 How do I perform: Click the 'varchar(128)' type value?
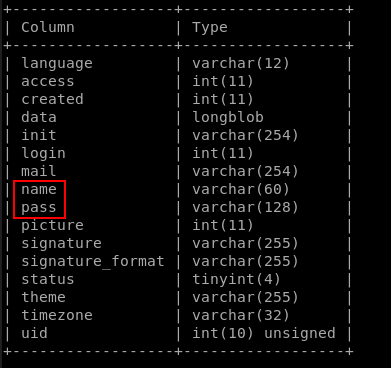tap(245, 208)
